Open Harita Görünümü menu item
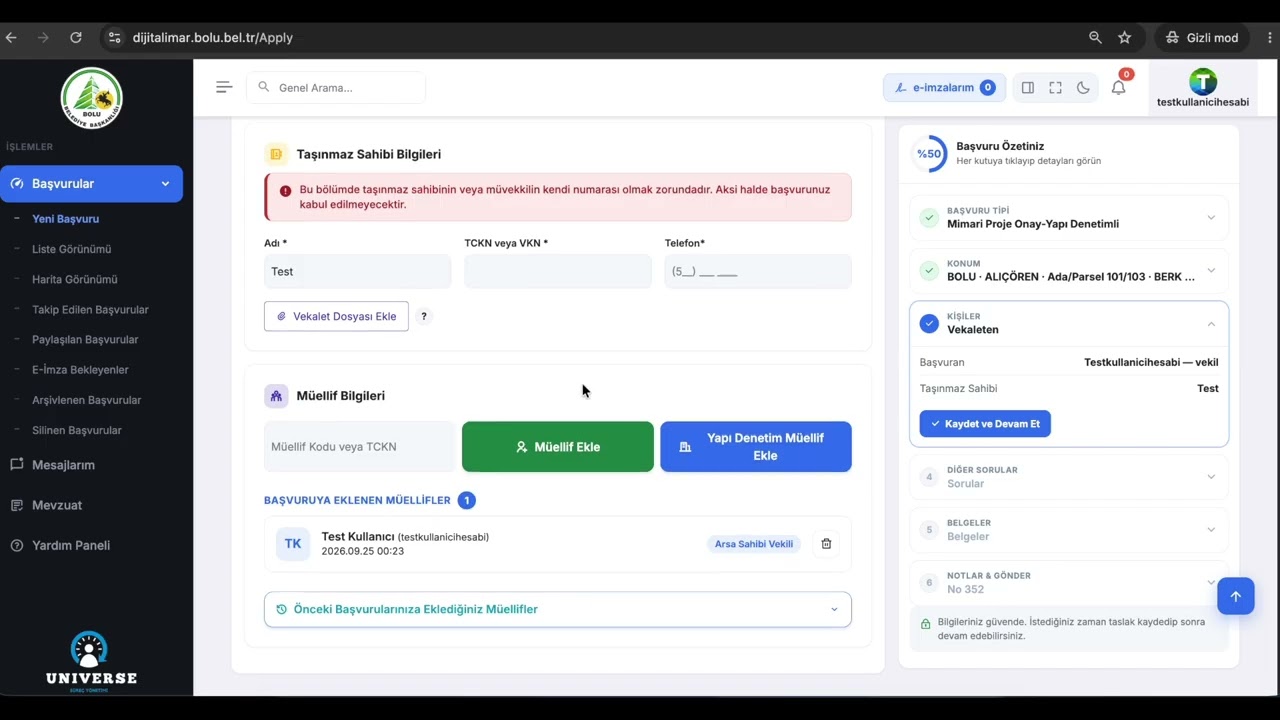This screenshot has width=1280, height=720. click(x=74, y=279)
